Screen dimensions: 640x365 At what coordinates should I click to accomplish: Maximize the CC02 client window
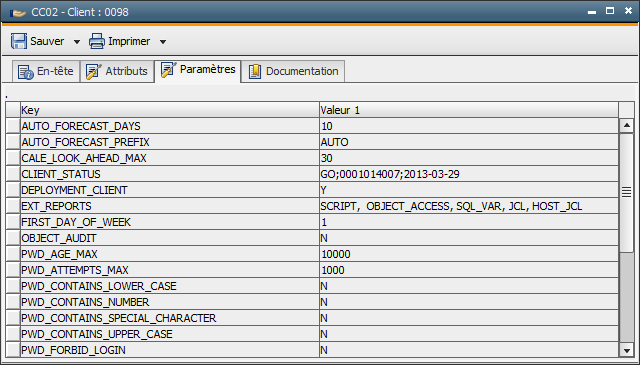coord(610,11)
